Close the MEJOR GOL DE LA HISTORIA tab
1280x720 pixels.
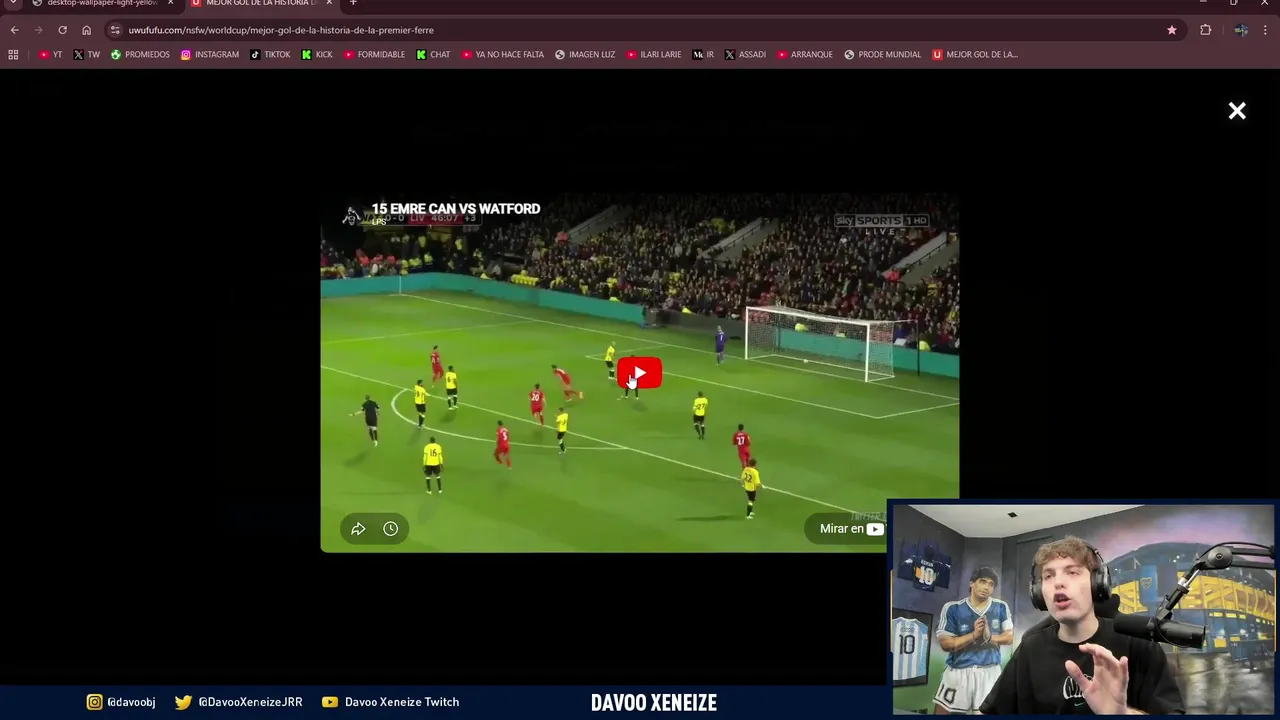[329, 3]
